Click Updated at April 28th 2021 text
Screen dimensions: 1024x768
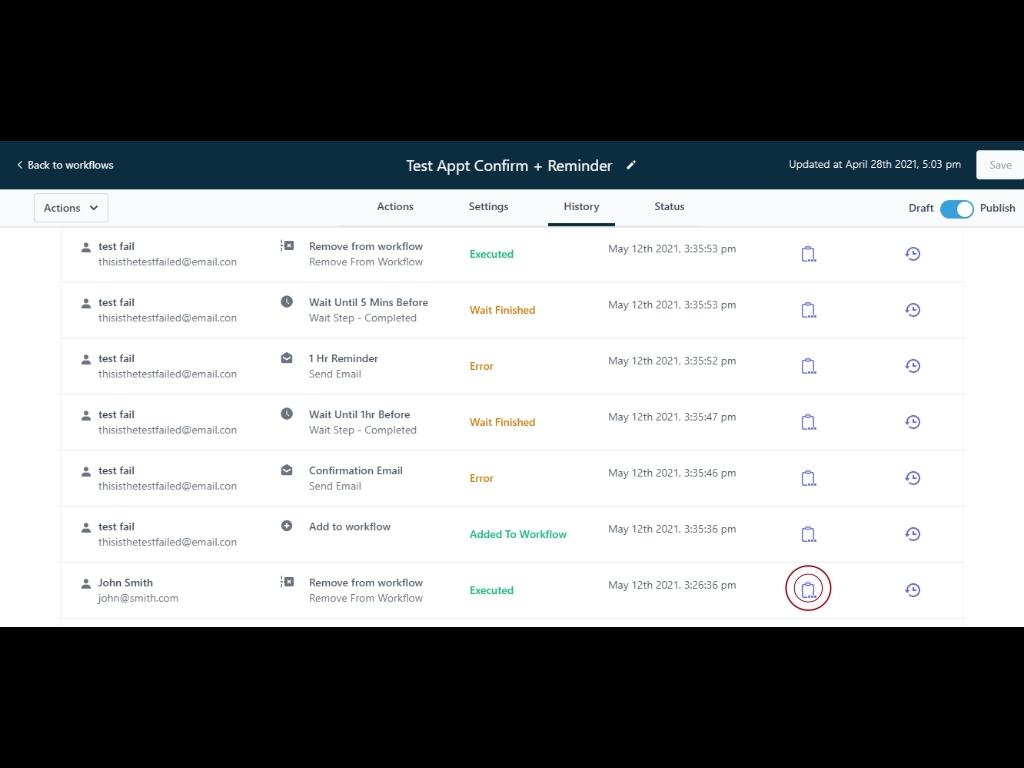pyautogui.click(x=875, y=165)
